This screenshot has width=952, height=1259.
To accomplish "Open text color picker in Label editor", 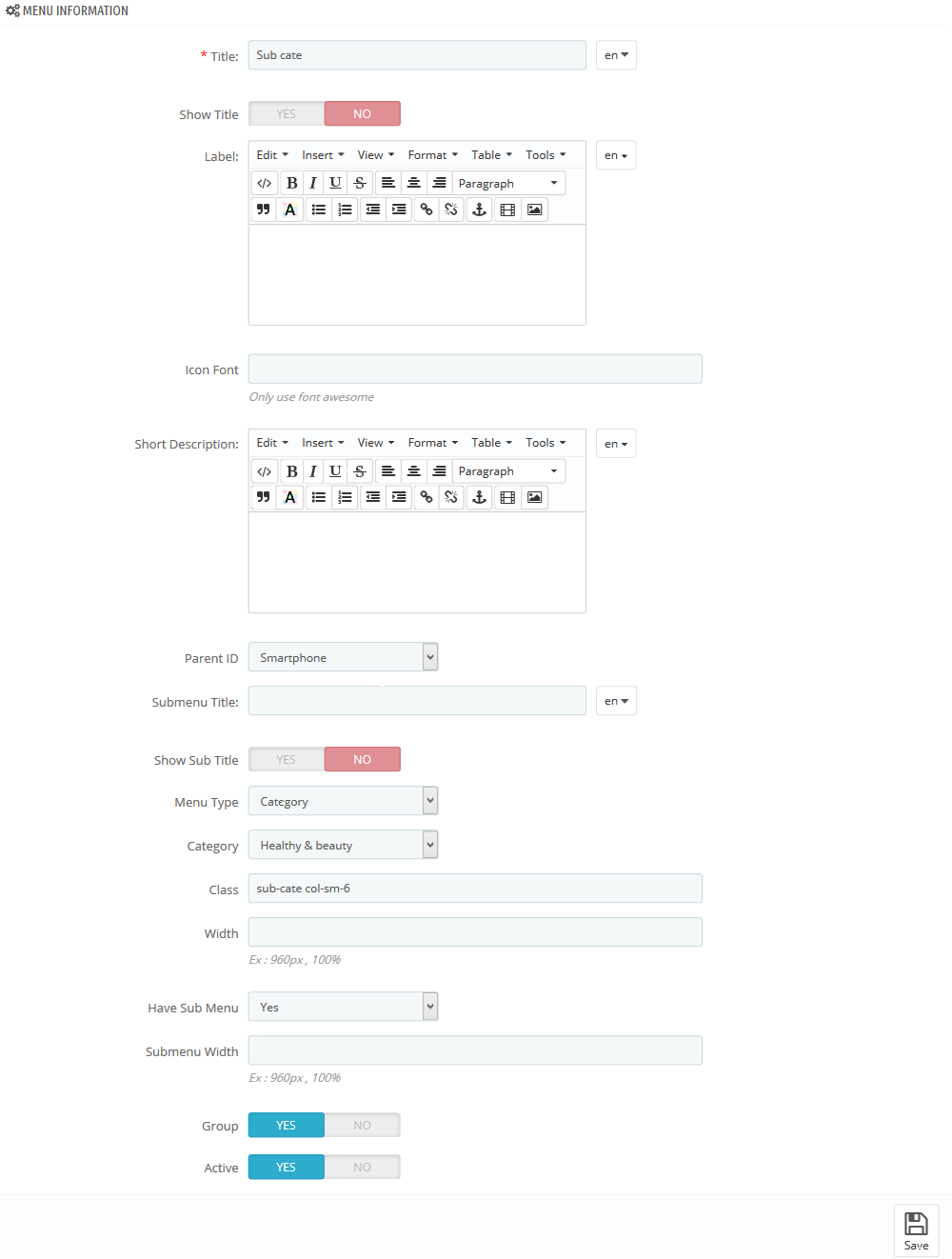I will (290, 210).
